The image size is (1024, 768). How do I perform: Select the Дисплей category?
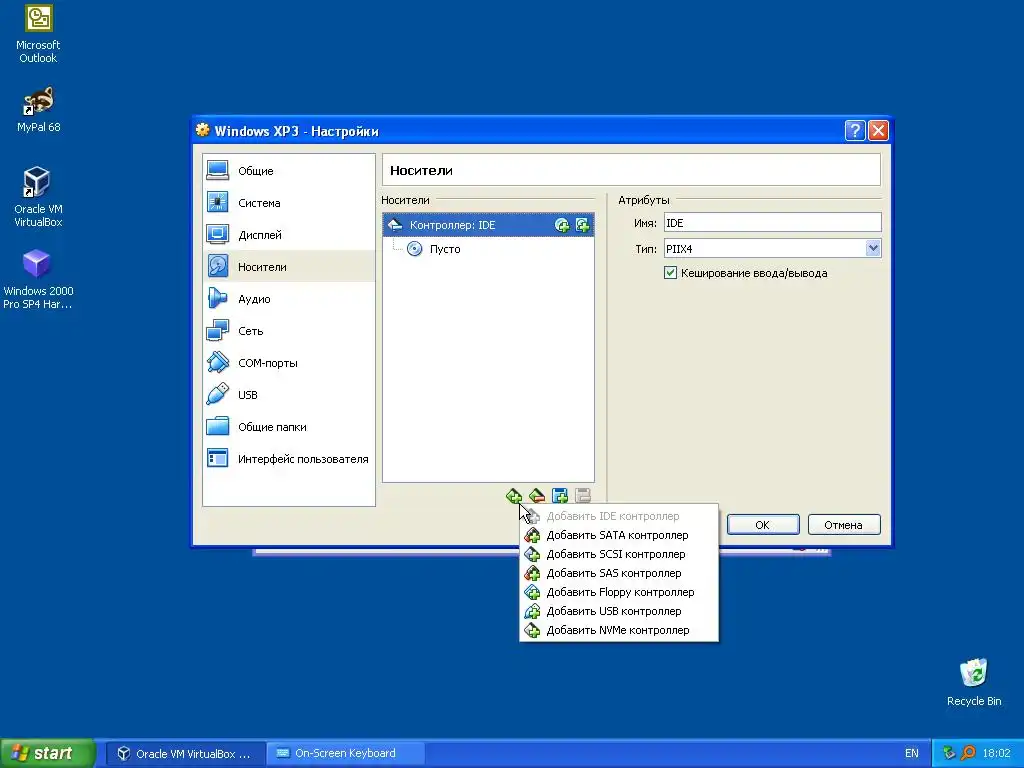[x=289, y=234]
